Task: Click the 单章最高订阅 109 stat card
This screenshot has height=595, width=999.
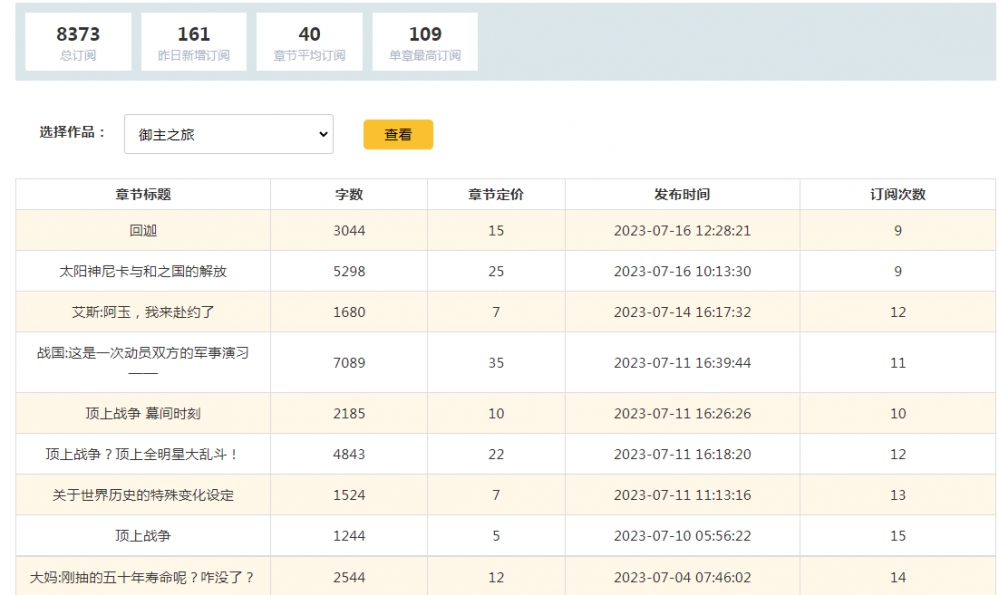Action: point(425,42)
